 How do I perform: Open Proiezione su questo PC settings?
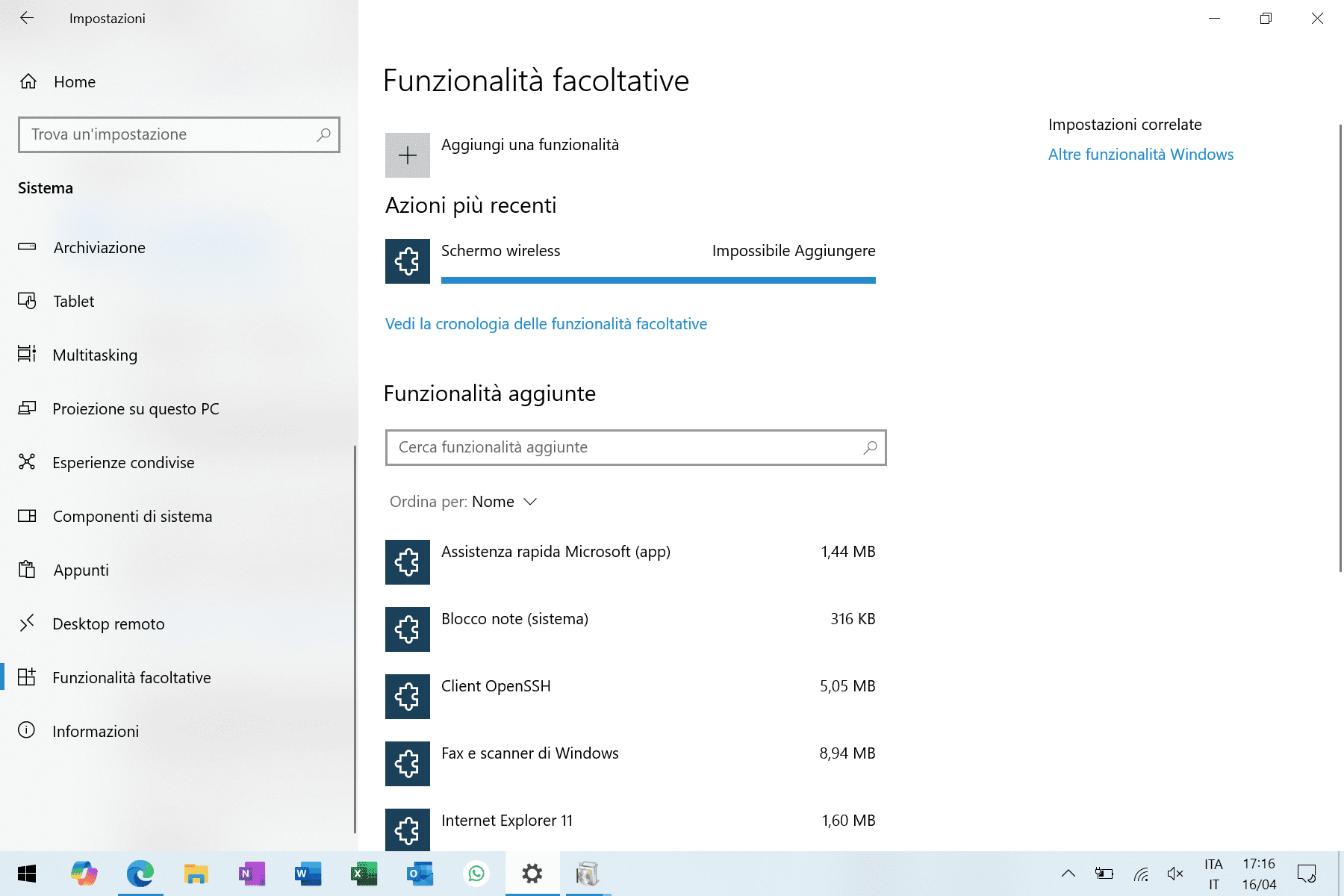[135, 408]
